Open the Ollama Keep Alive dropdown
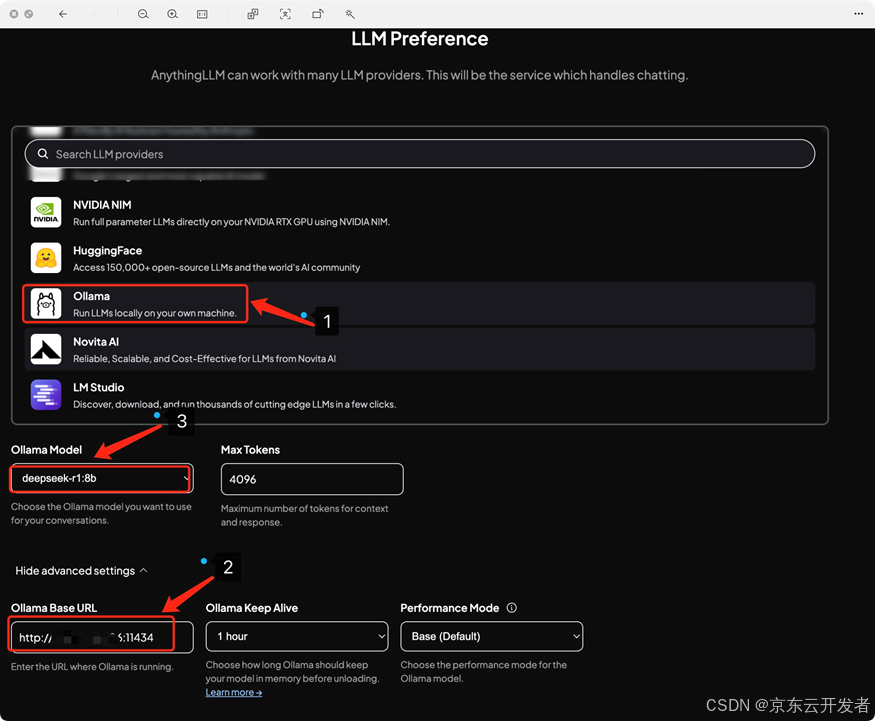875x721 pixels. (297, 636)
